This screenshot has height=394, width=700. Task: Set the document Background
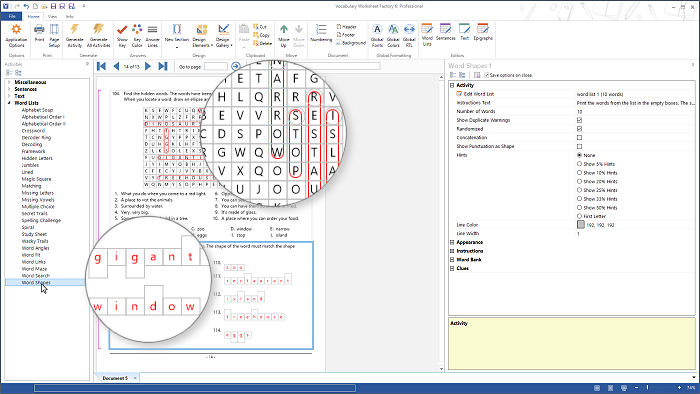[351, 43]
